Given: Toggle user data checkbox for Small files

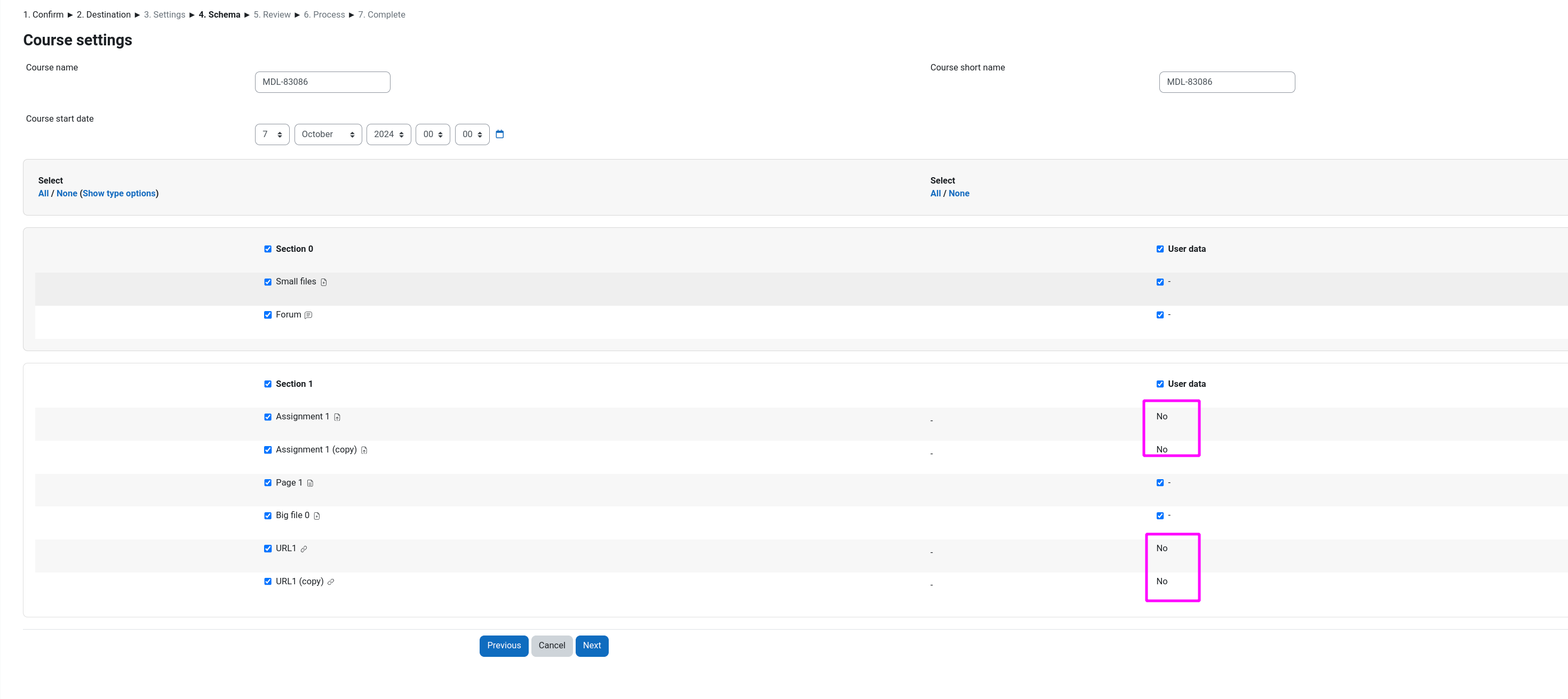Looking at the screenshot, I should [x=1160, y=282].
